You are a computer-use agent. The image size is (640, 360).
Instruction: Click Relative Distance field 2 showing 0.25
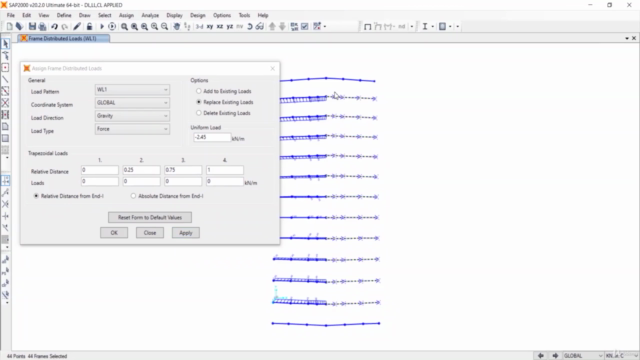[x=142, y=170]
